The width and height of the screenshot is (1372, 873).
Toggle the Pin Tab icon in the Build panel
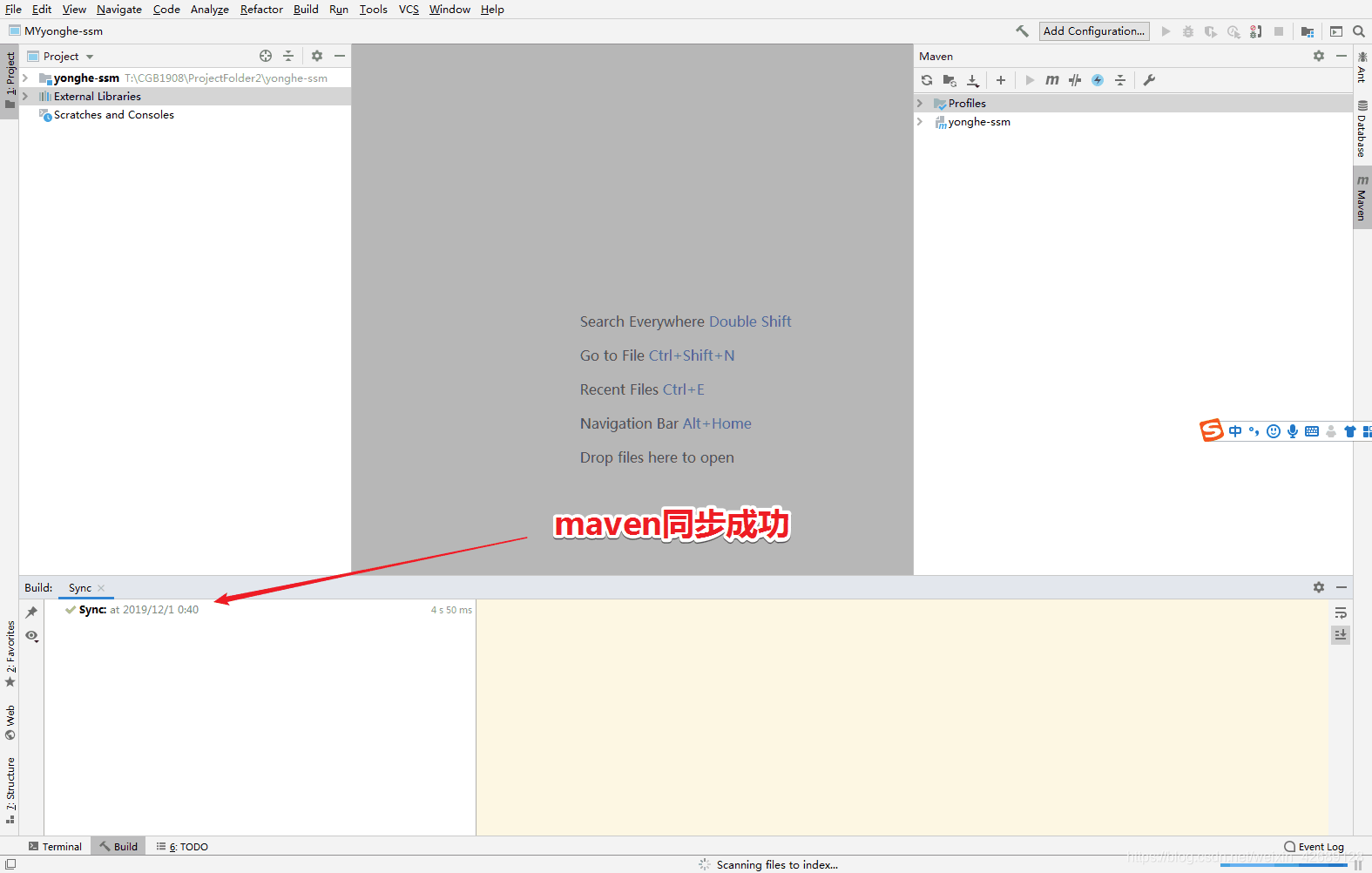(x=31, y=612)
